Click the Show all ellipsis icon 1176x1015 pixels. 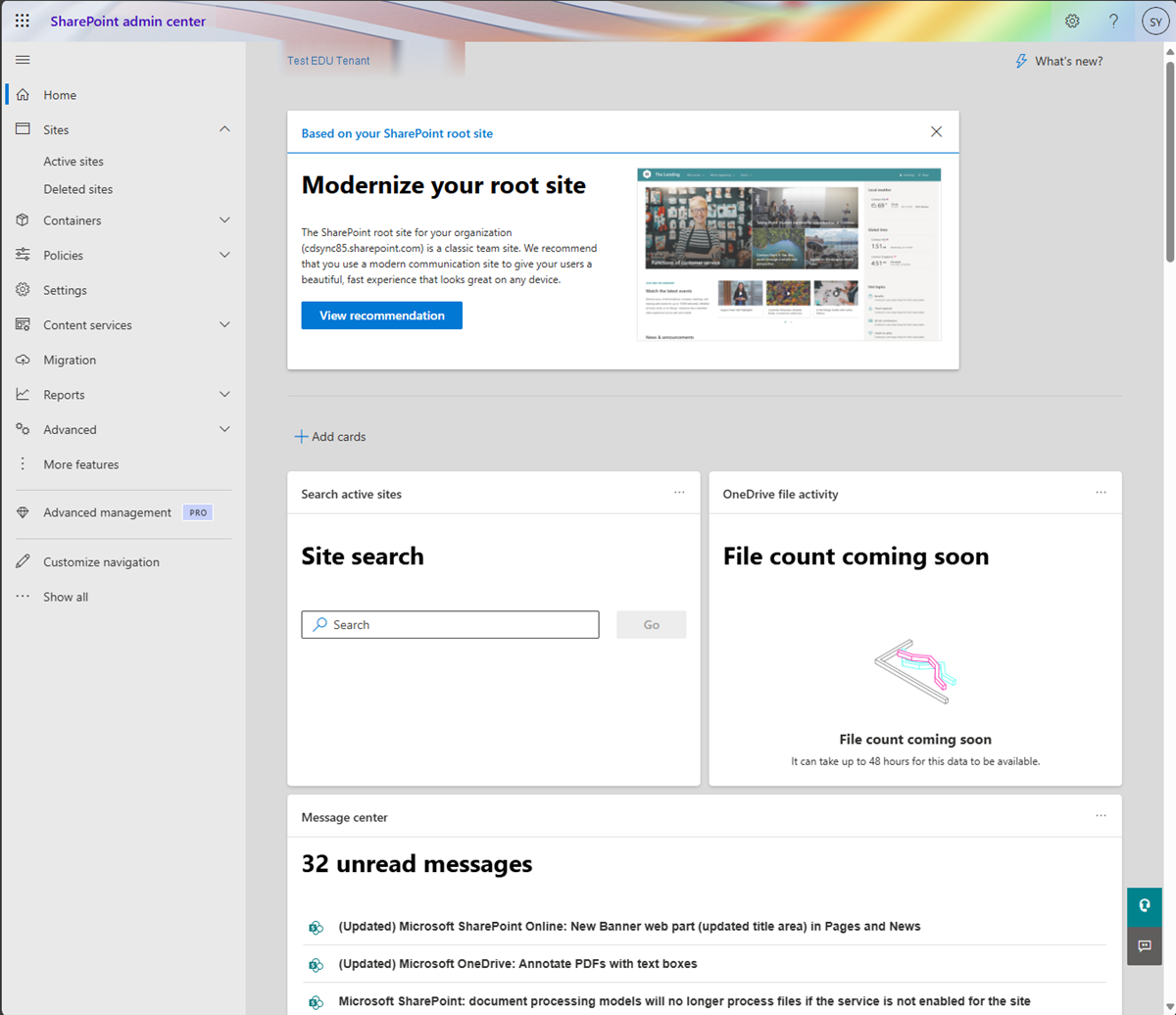click(23, 597)
